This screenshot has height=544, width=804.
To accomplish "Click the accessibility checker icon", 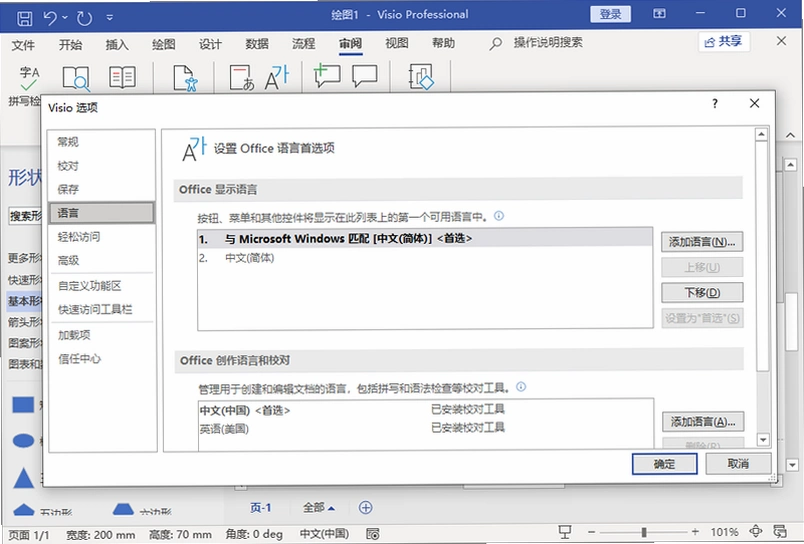I will (185, 78).
